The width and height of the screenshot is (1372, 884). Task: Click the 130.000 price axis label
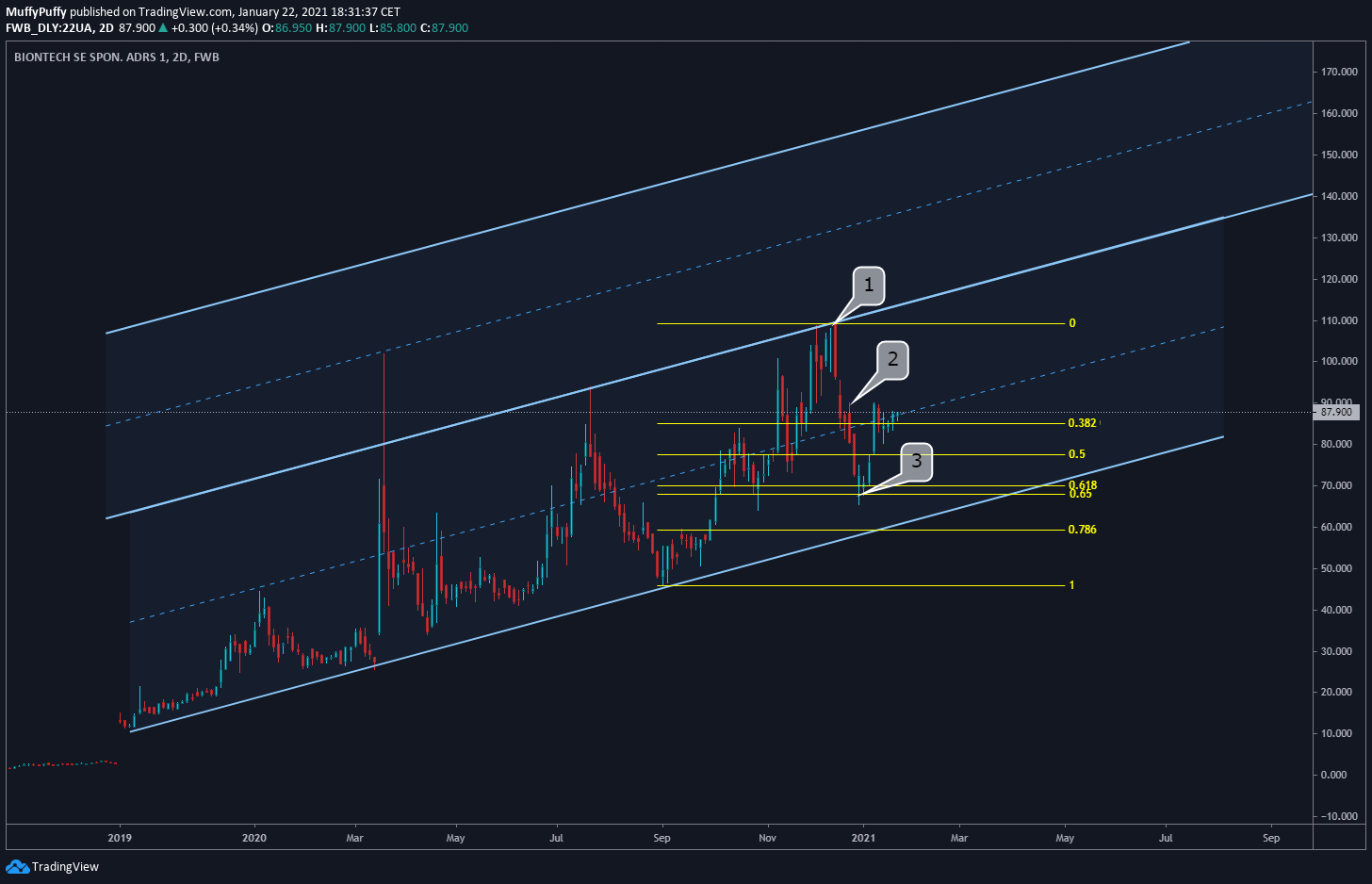click(1339, 237)
